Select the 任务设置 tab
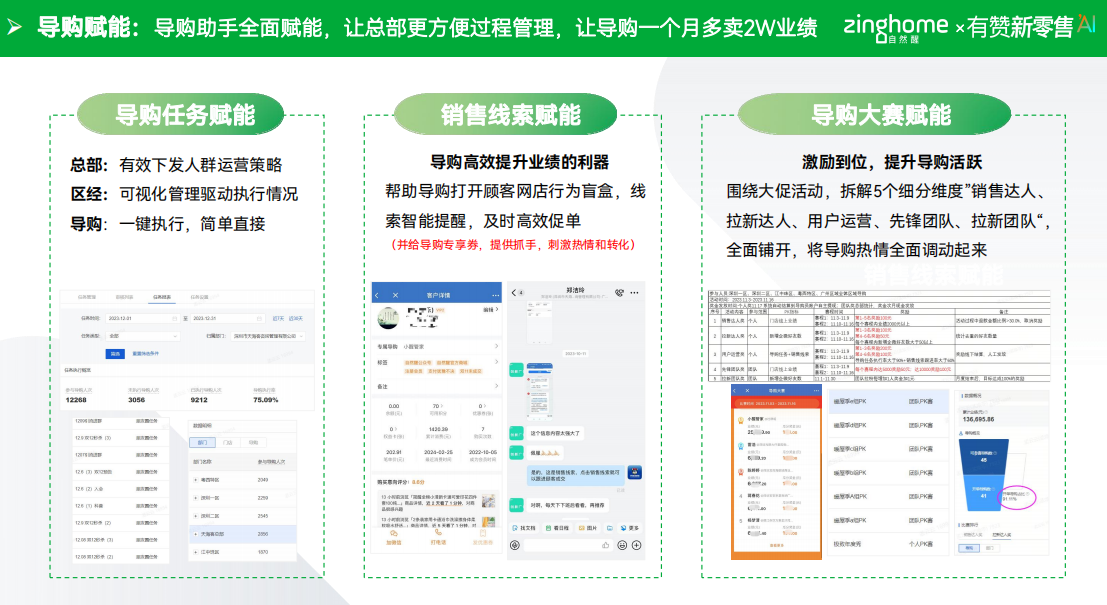 (x=200, y=297)
